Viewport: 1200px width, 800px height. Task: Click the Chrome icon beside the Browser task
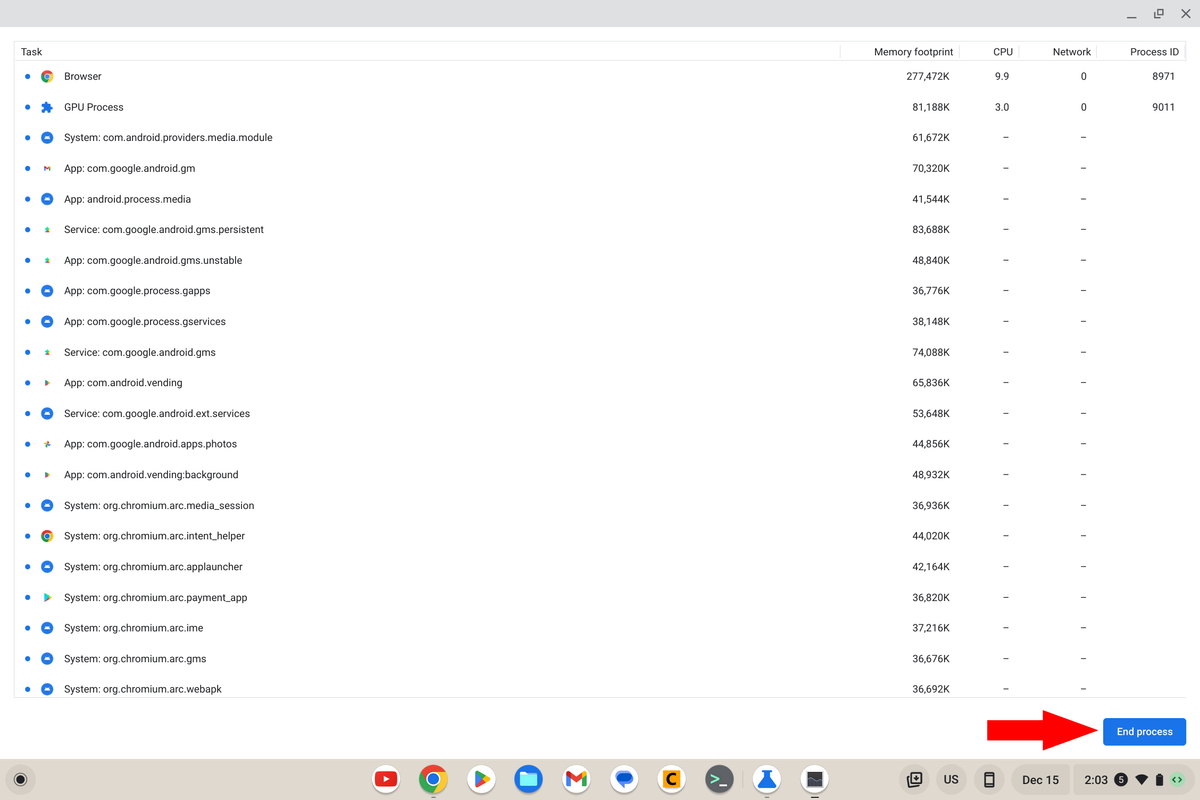[x=47, y=76]
